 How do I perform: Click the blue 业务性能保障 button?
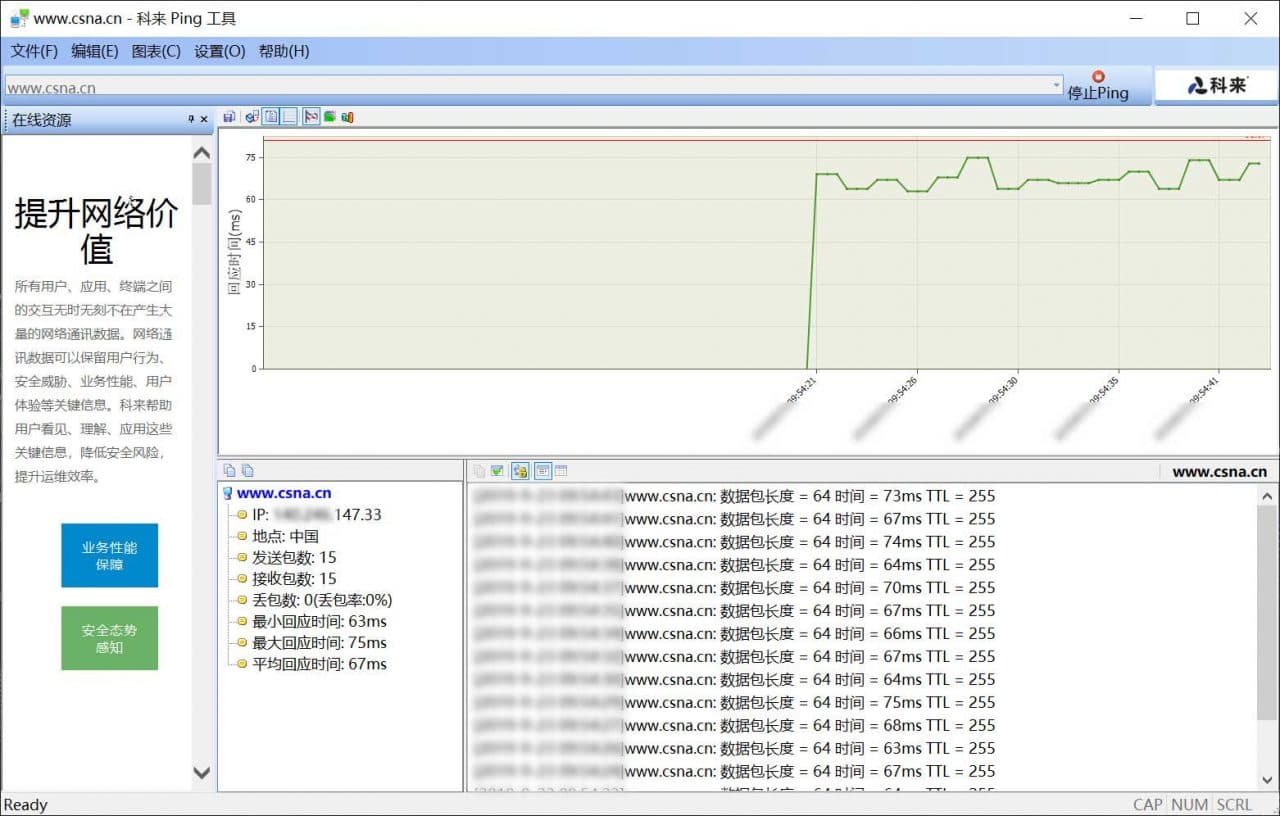109,555
